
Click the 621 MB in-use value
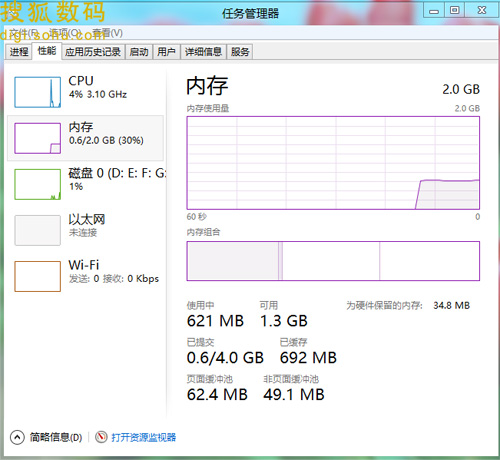pyautogui.click(x=215, y=321)
